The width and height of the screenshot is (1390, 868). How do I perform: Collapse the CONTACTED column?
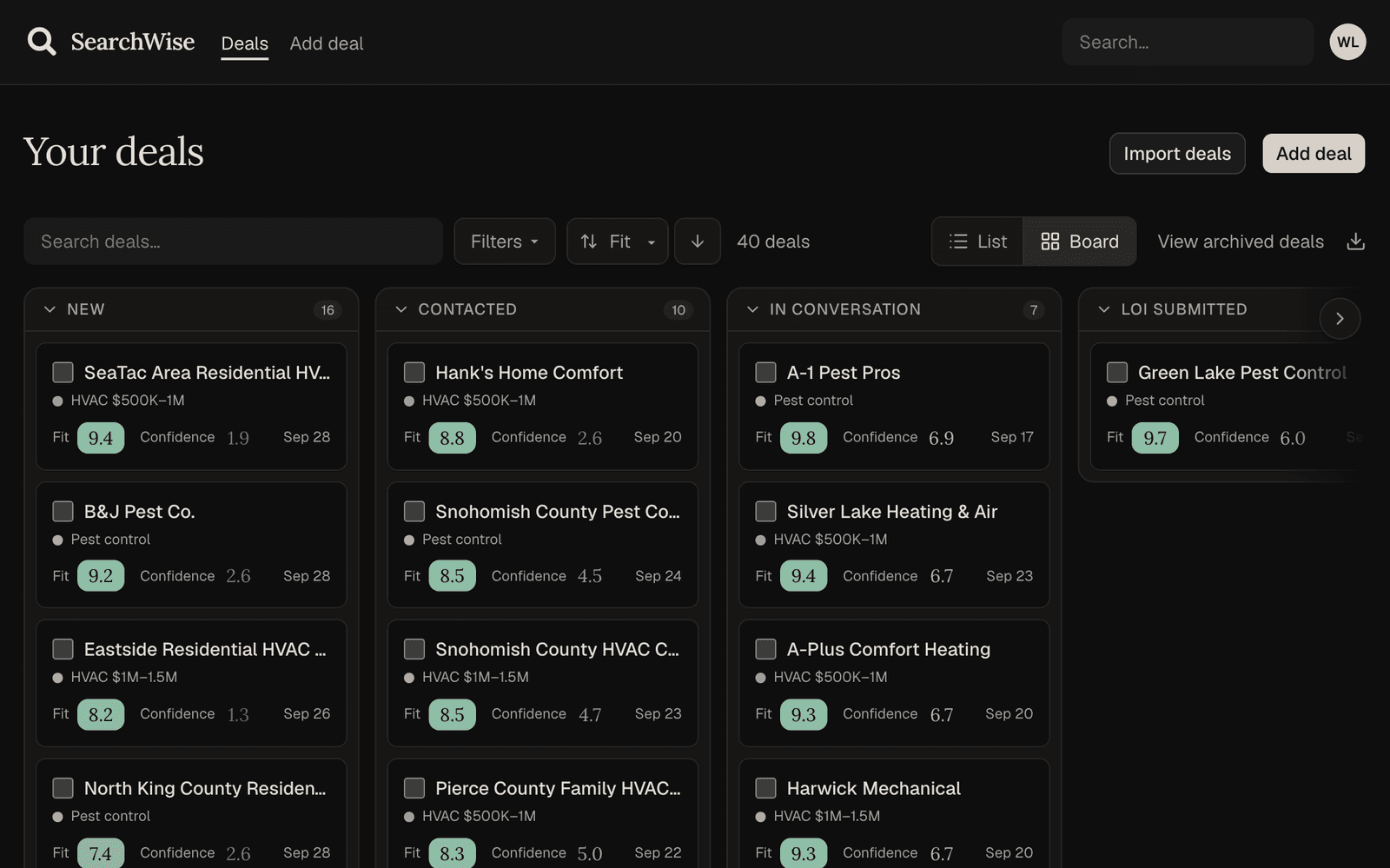(x=401, y=309)
